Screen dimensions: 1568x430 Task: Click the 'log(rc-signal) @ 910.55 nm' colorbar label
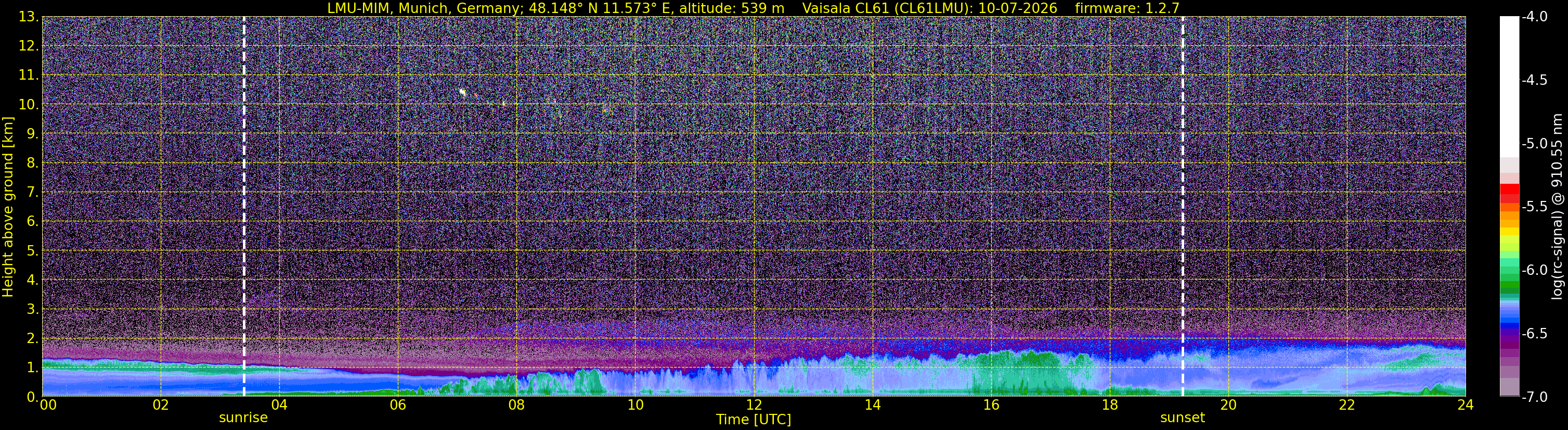pyautogui.click(x=1557, y=207)
